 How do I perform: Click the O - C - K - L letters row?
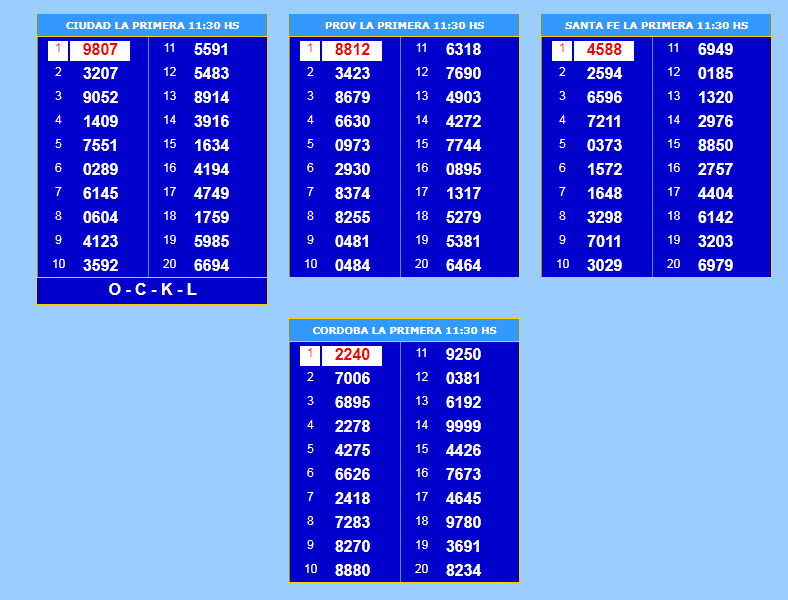152,290
